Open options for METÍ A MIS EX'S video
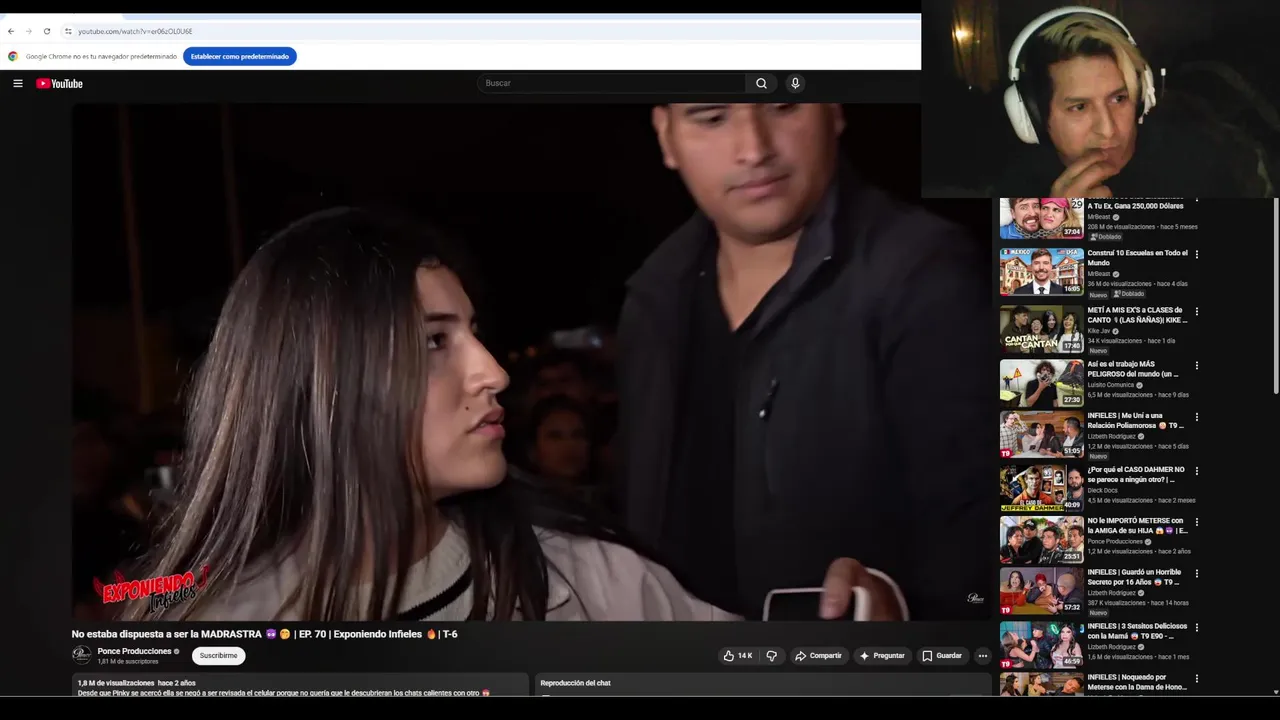The width and height of the screenshot is (1280, 720). point(1196,312)
